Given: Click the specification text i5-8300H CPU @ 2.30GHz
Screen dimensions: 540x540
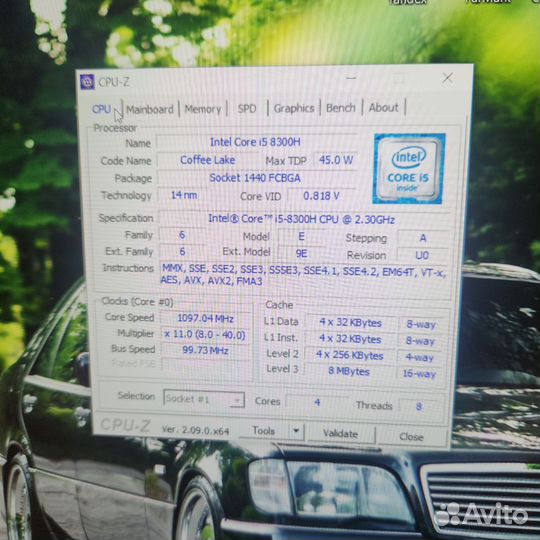Looking at the screenshot, I should [x=301, y=219].
